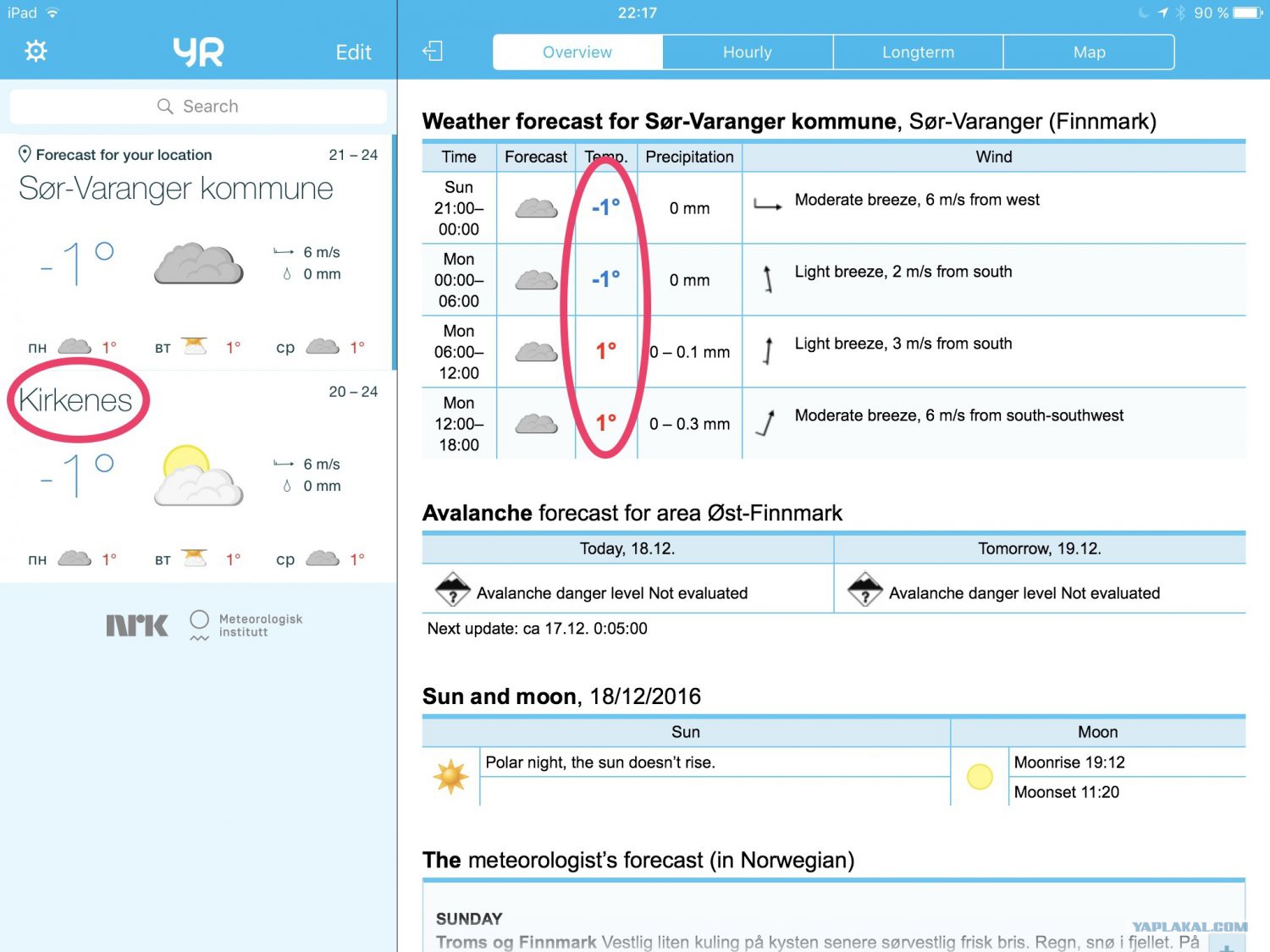The image size is (1270, 952).
Task: Tap the Kirkenes partly sunny weather icon
Action: pyautogui.click(x=198, y=476)
